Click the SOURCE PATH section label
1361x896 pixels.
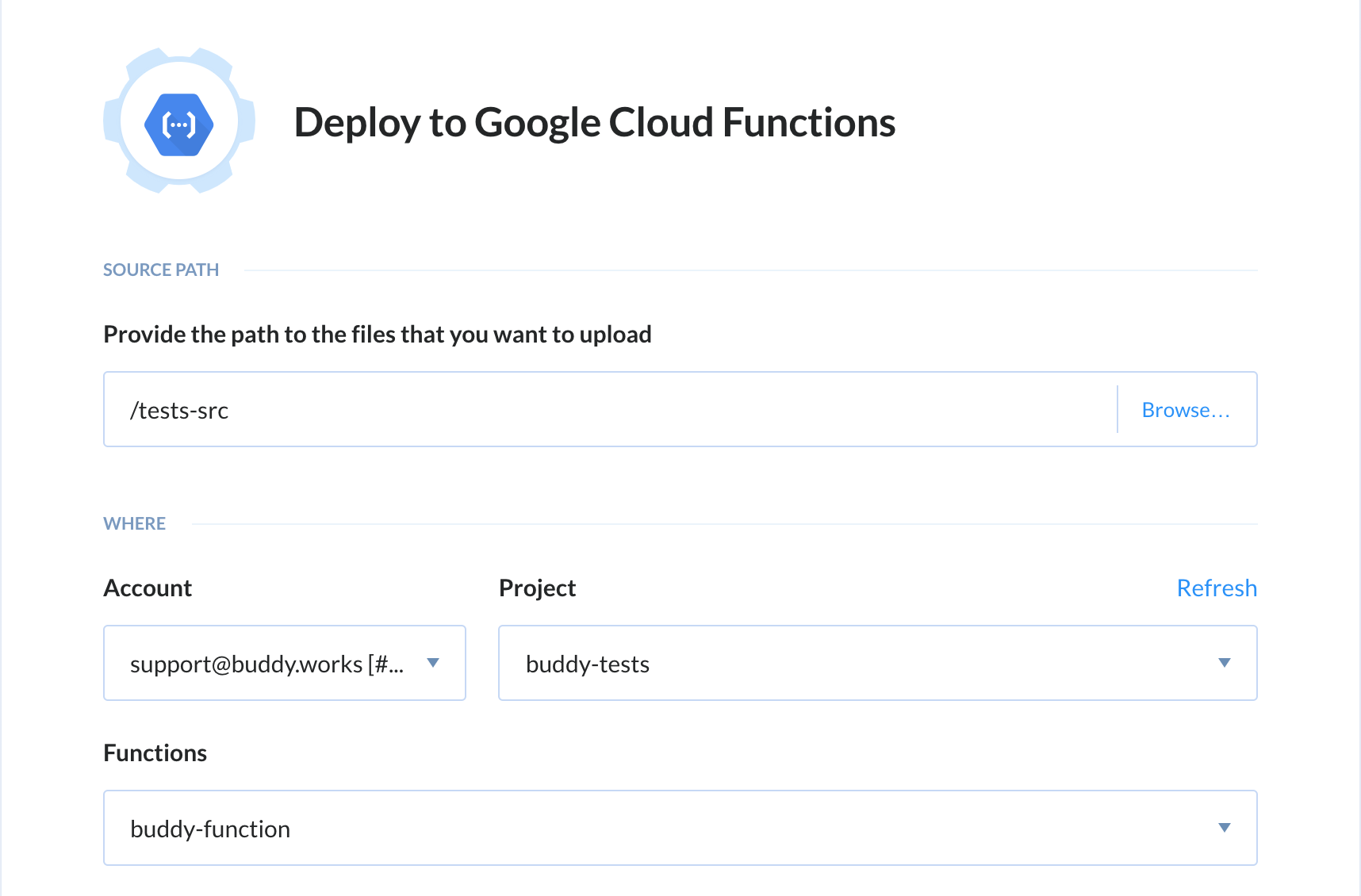click(161, 270)
